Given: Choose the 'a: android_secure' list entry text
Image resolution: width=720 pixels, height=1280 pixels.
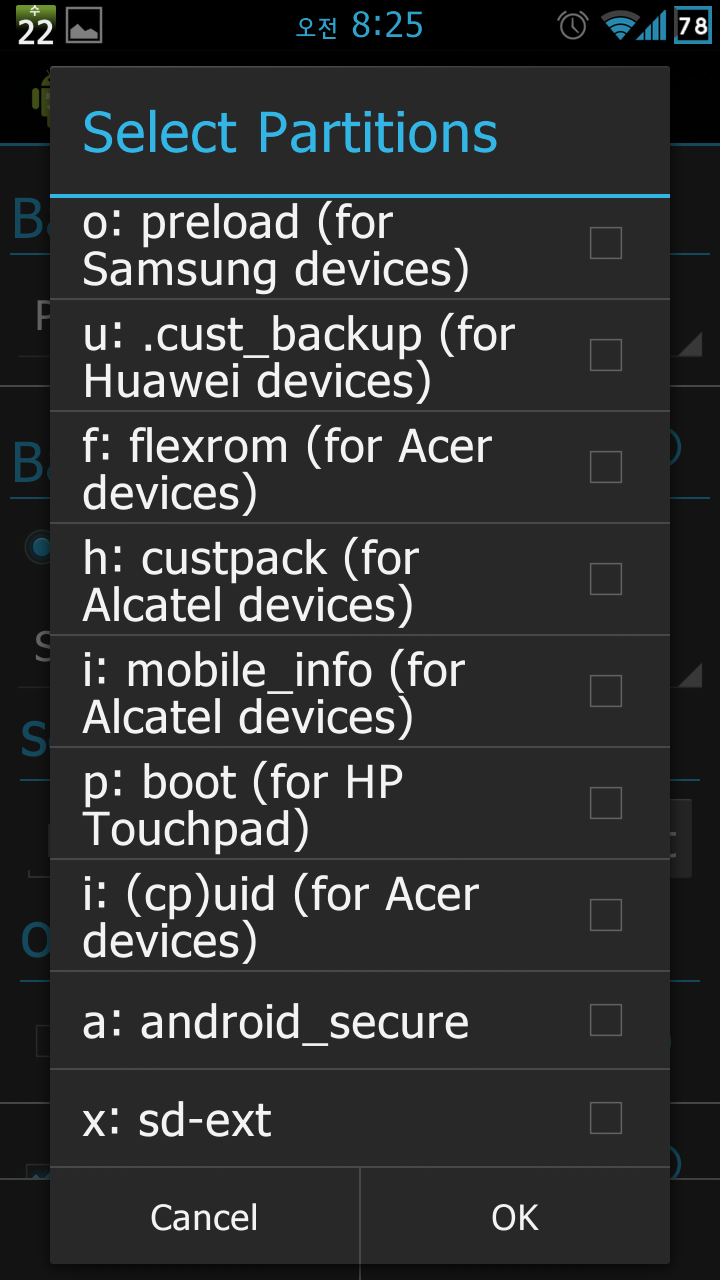Looking at the screenshot, I should tap(276, 1022).
